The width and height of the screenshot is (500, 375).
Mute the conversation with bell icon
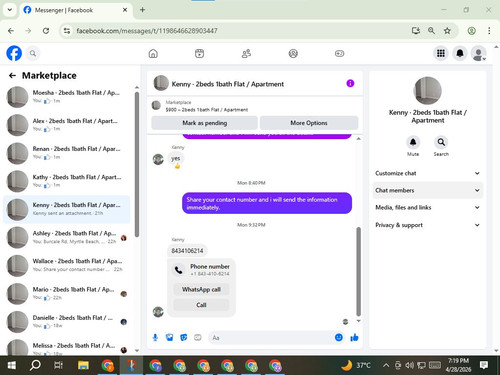point(413,142)
